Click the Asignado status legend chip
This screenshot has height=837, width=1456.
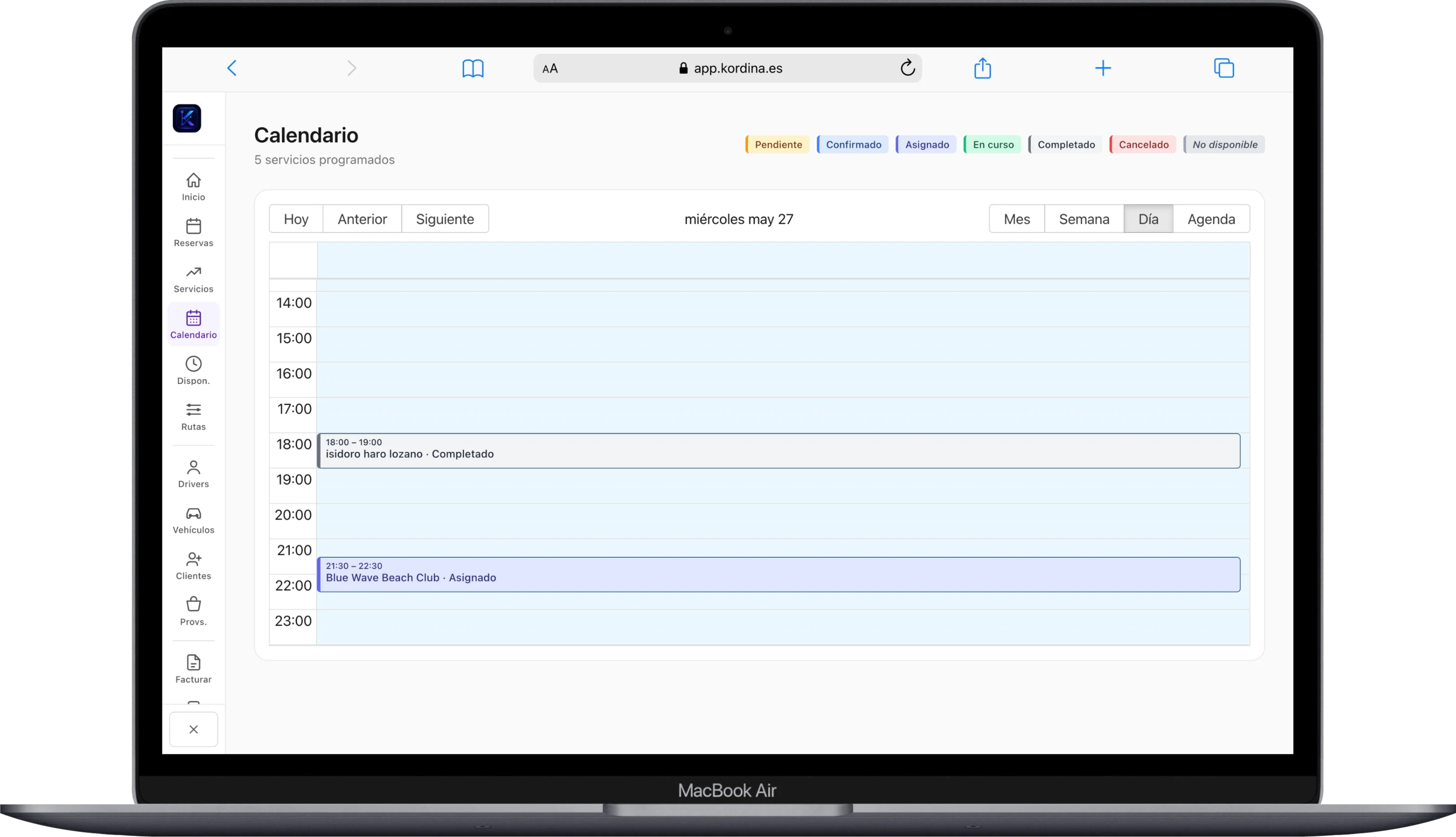click(x=926, y=144)
